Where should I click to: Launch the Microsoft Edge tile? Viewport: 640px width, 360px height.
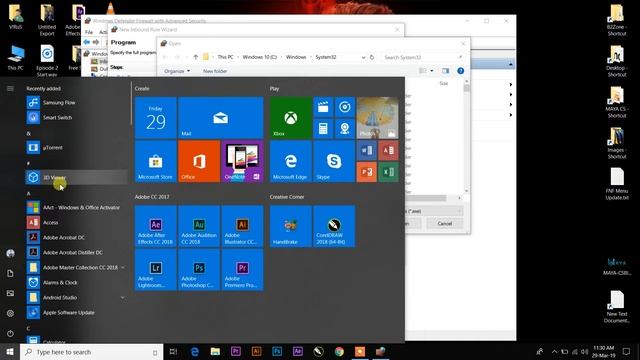(291, 161)
